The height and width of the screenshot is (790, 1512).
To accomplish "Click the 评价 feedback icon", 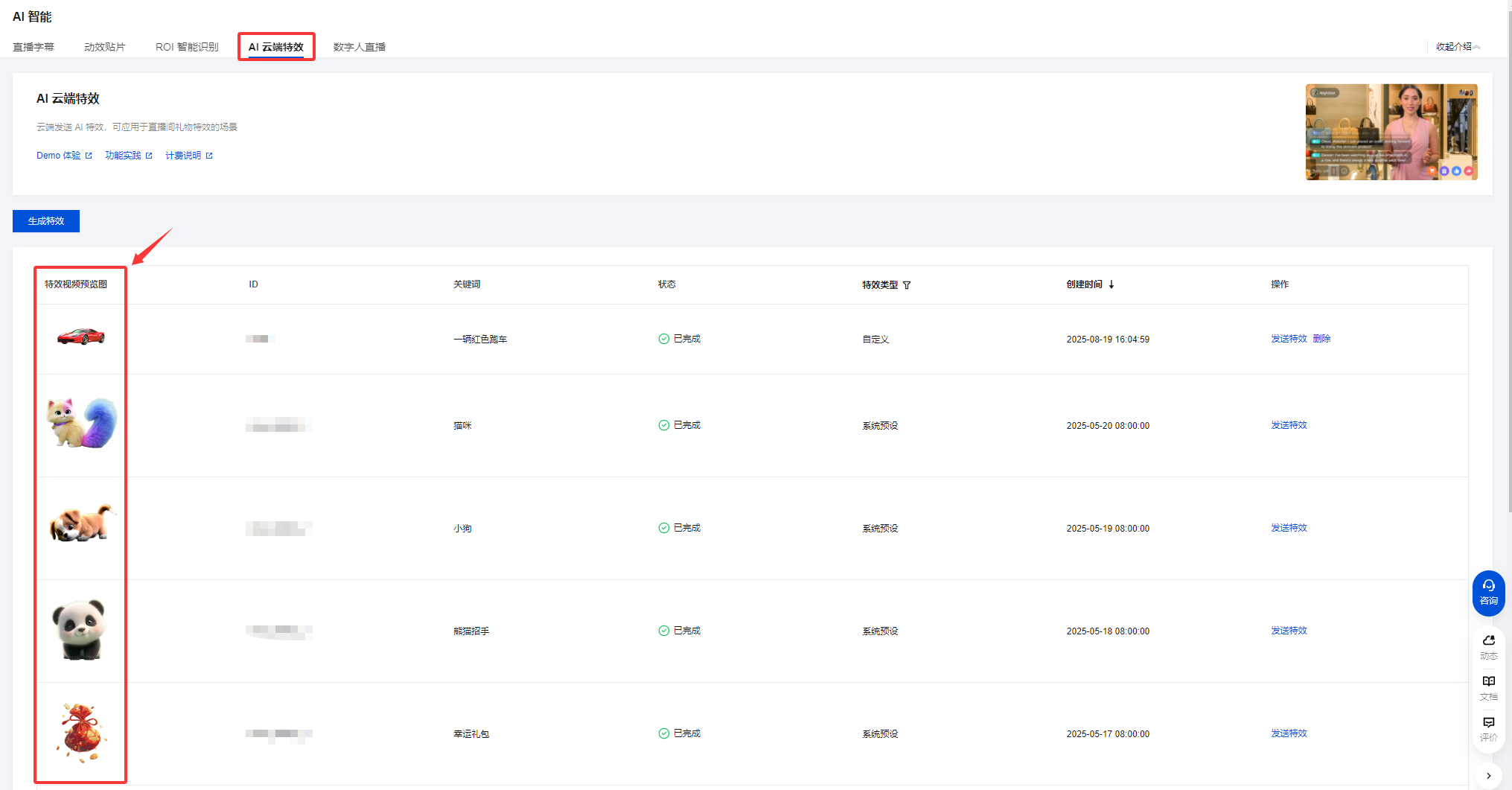I will [1488, 722].
